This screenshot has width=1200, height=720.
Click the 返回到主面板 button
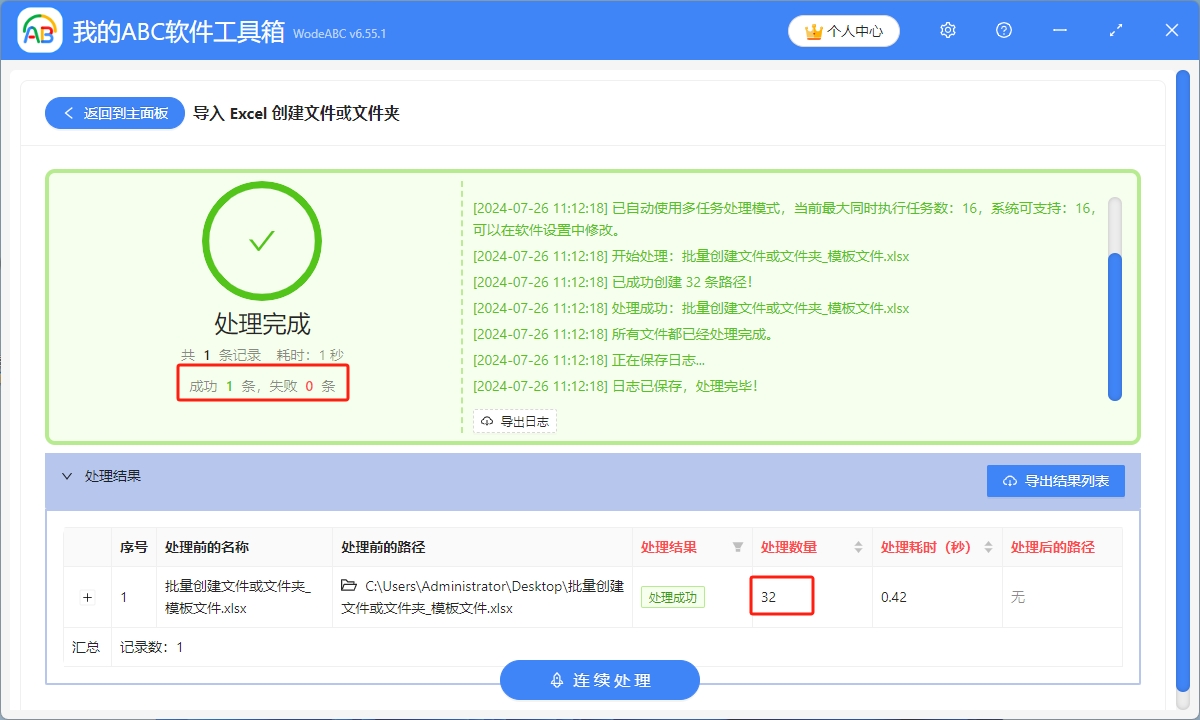tap(114, 112)
